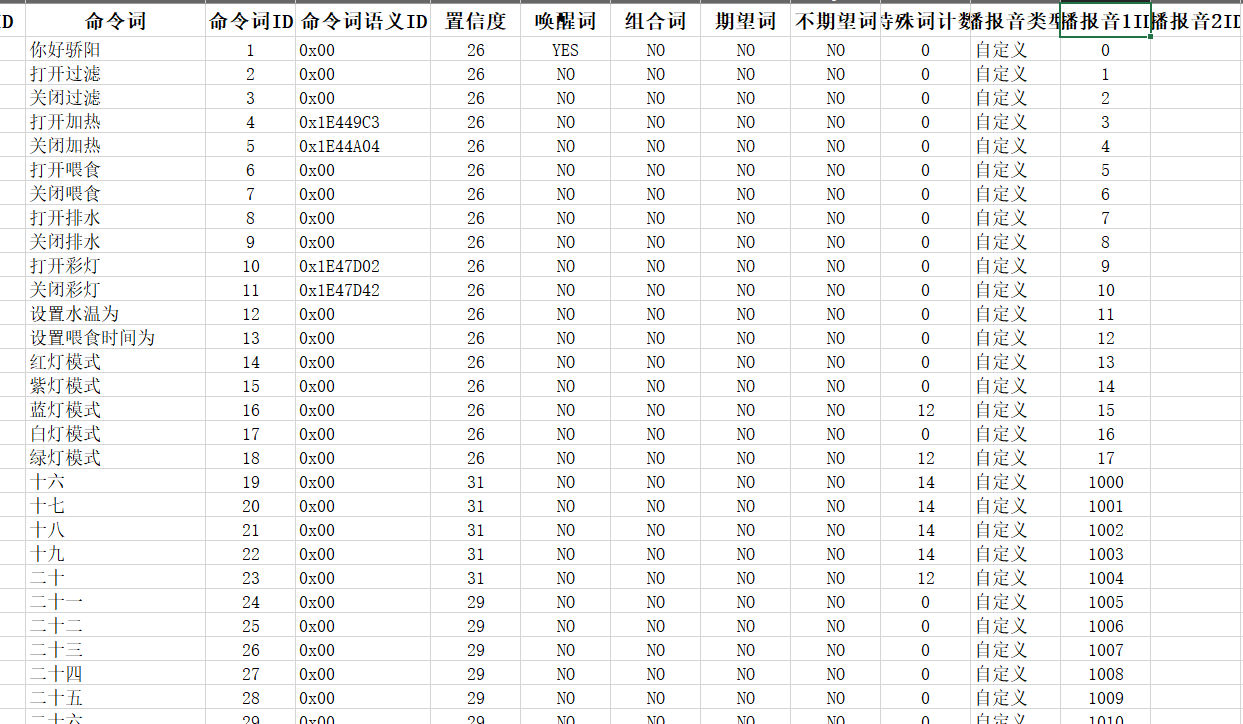Select the 播报音2ID header cell
The height and width of the screenshot is (724, 1243).
1196,22
